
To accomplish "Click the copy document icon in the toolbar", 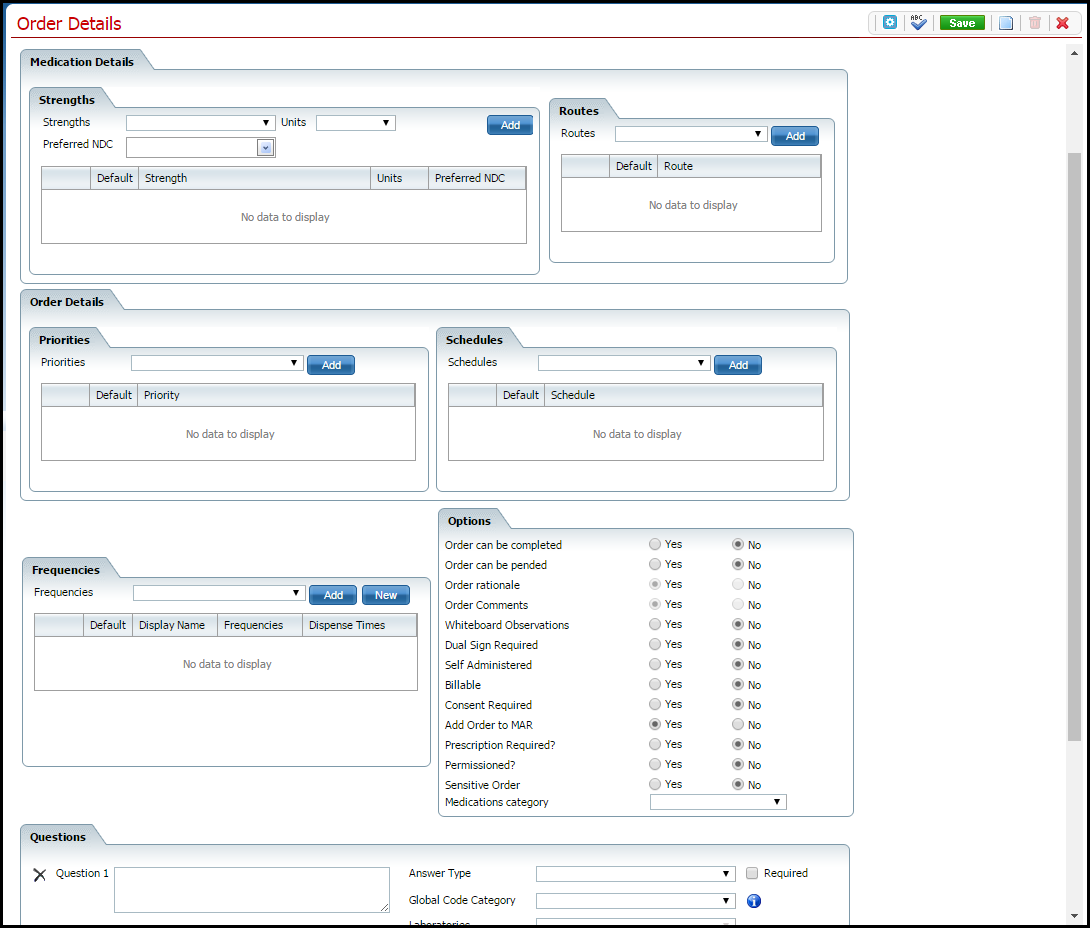I will pyautogui.click(x=1005, y=22).
